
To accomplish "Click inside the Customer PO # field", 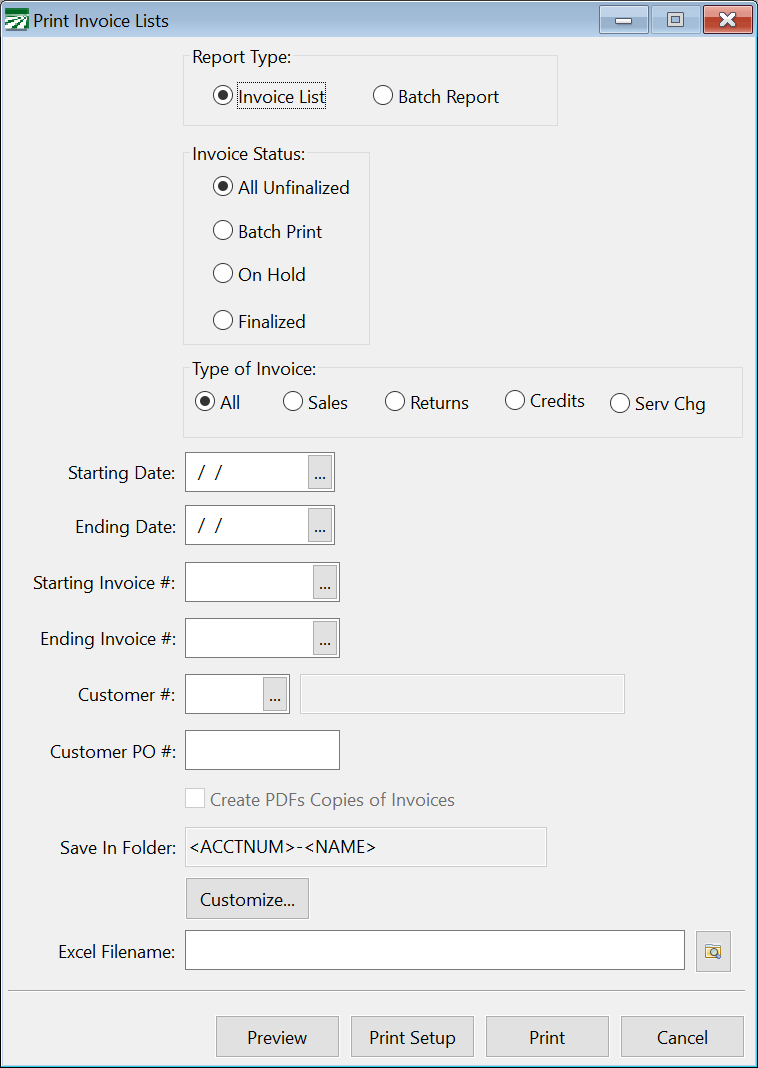I will point(262,750).
